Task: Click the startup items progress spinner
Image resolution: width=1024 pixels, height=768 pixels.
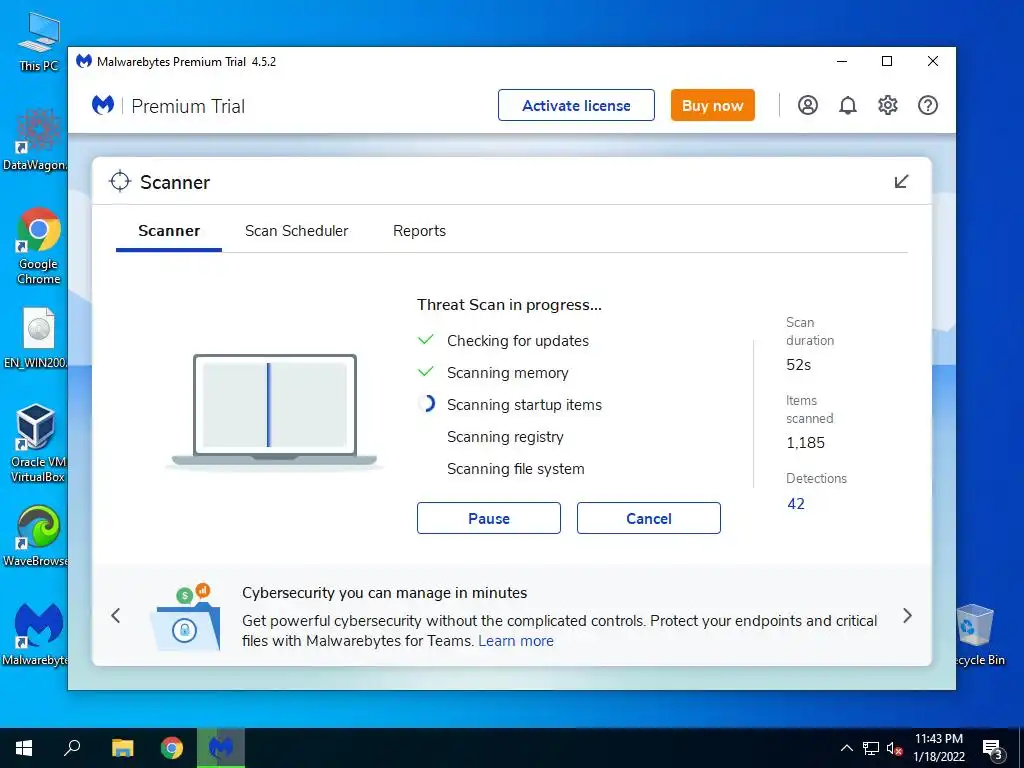Action: pos(426,404)
